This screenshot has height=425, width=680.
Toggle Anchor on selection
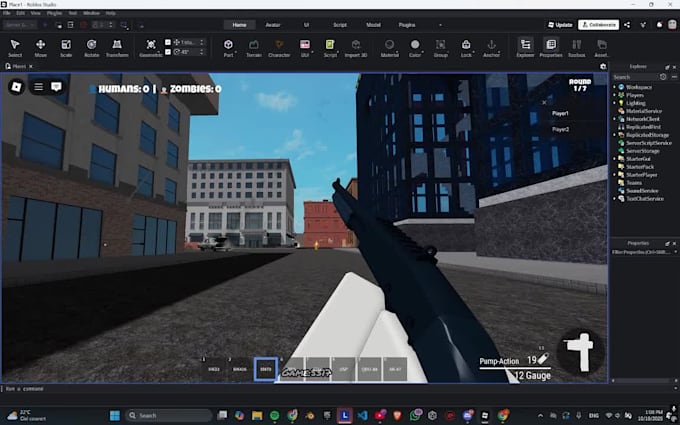491,48
